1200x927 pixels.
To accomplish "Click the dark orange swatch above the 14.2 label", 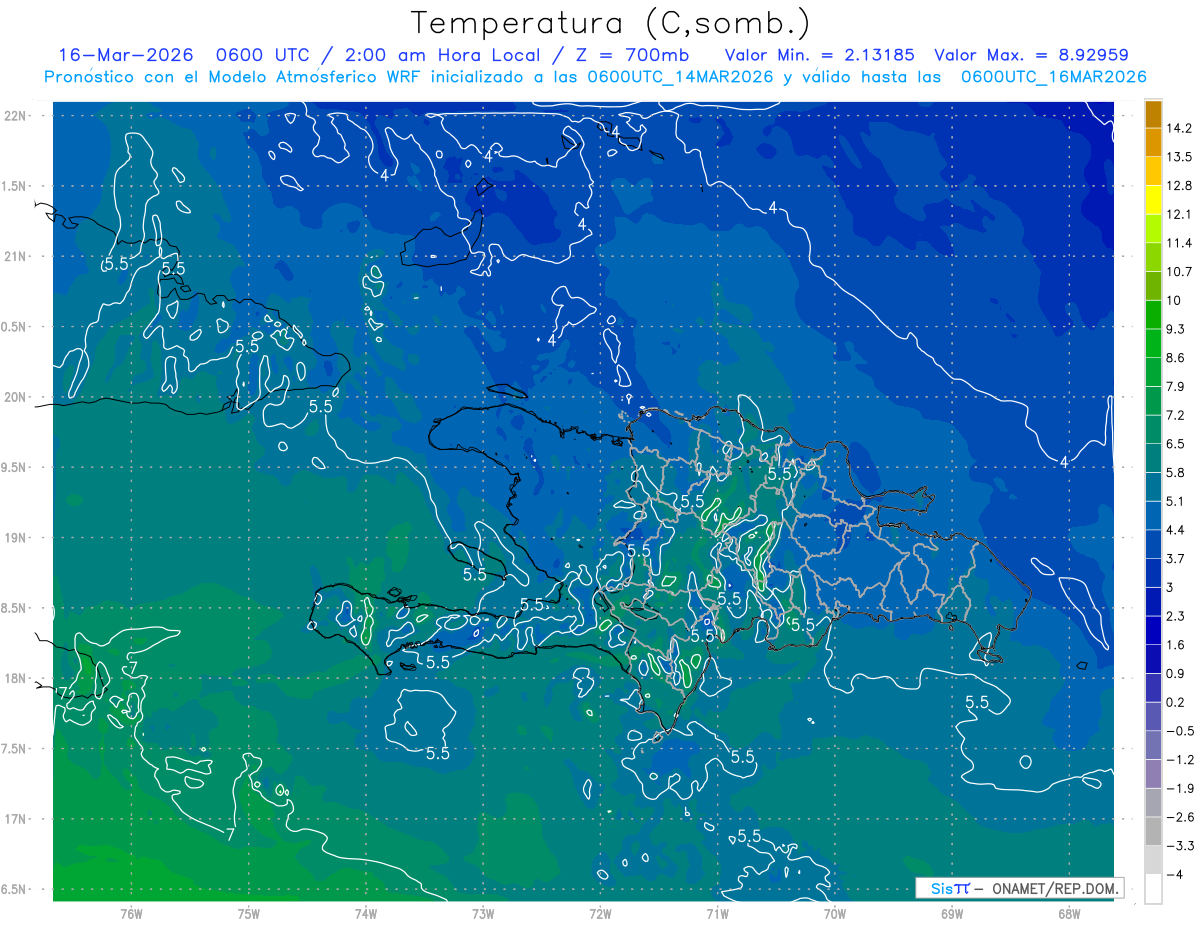I will click(1153, 114).
